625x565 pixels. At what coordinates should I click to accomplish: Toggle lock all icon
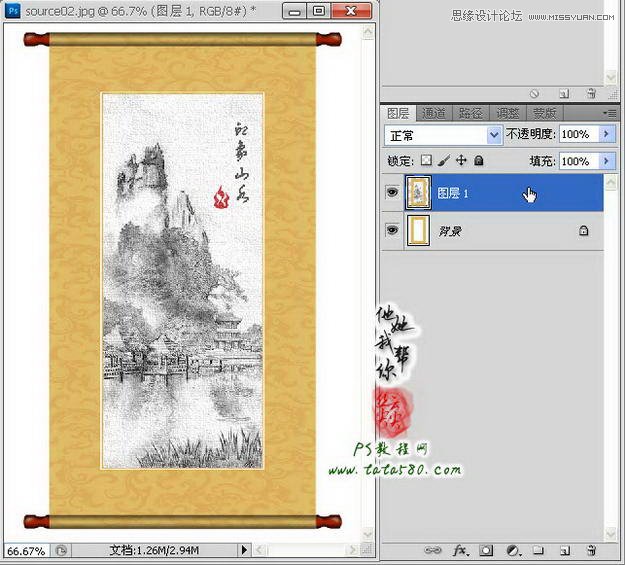(479, 160)
